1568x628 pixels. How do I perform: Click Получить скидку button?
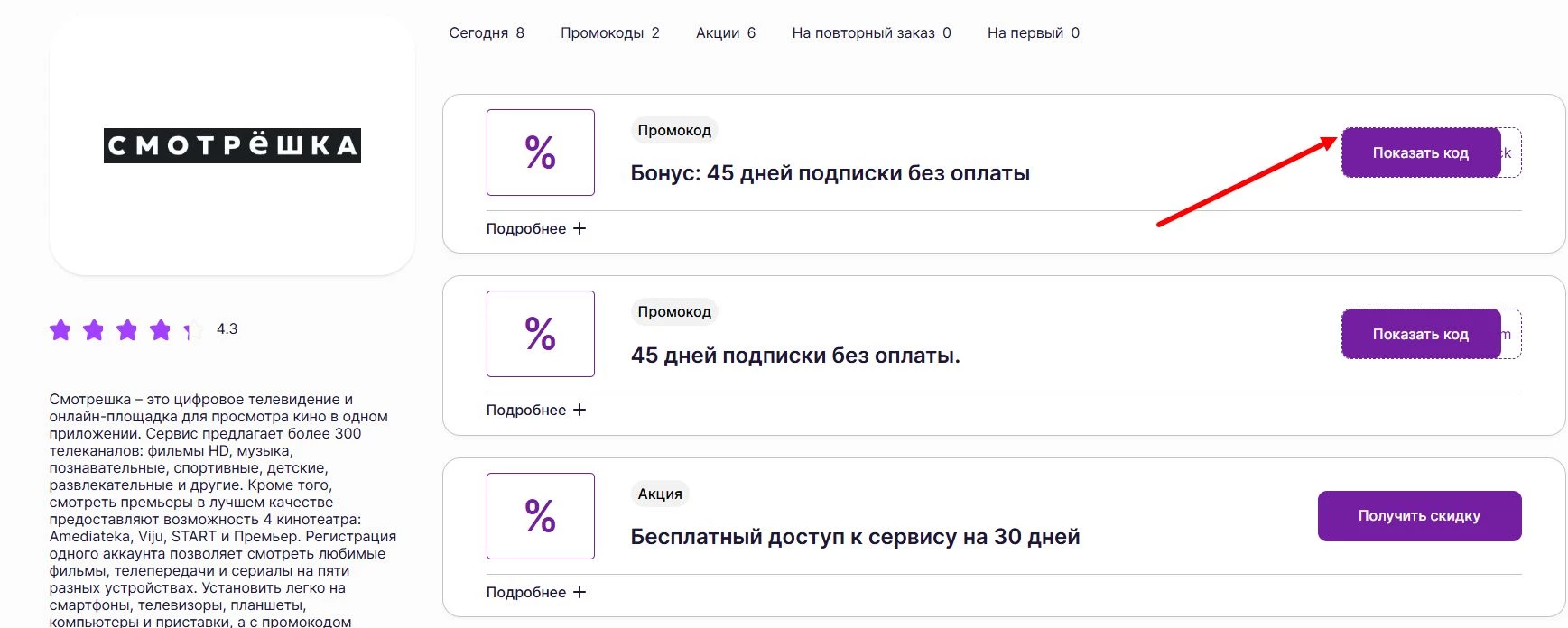pos(1419,516)
